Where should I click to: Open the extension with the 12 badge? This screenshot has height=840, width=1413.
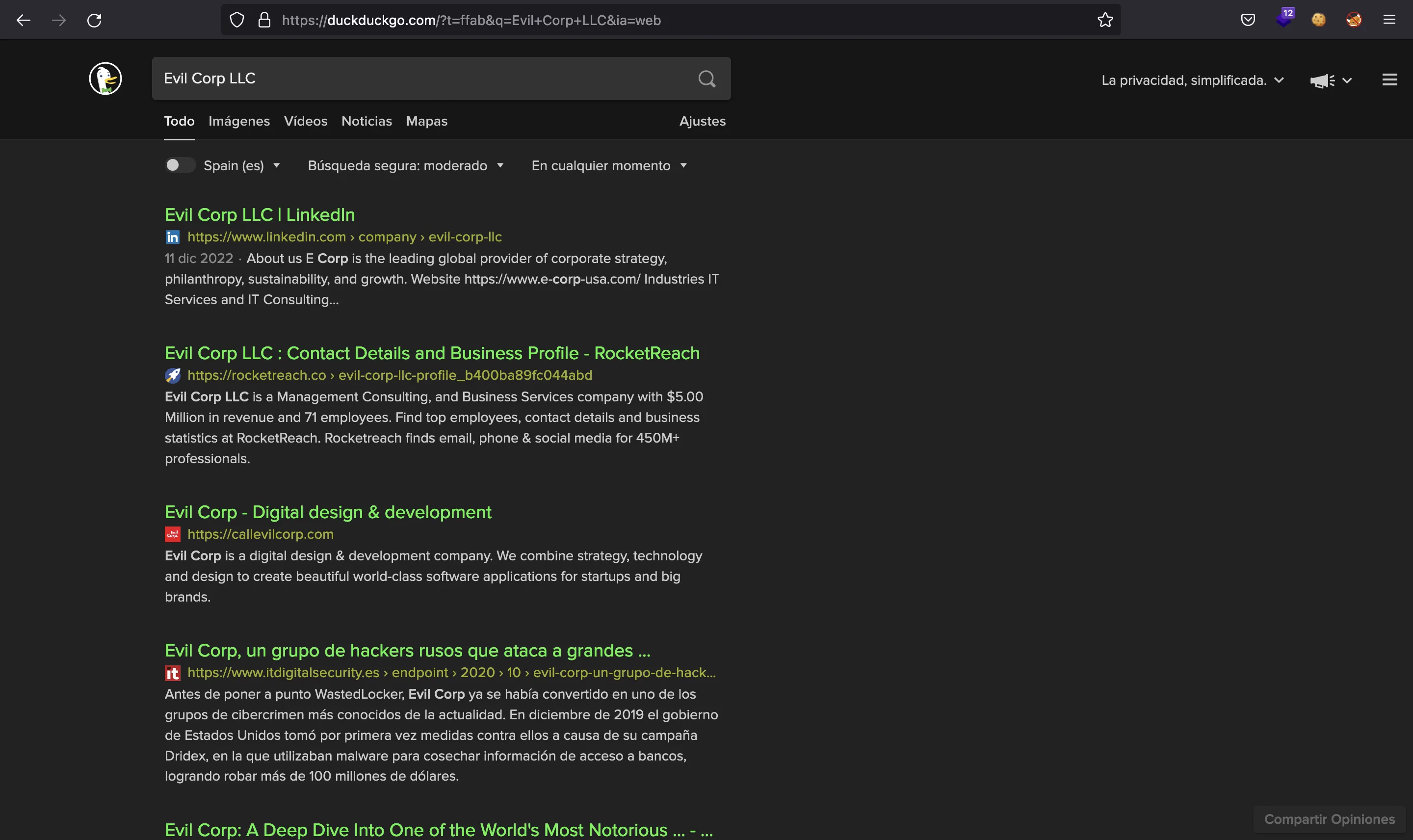click(1284, 18)
